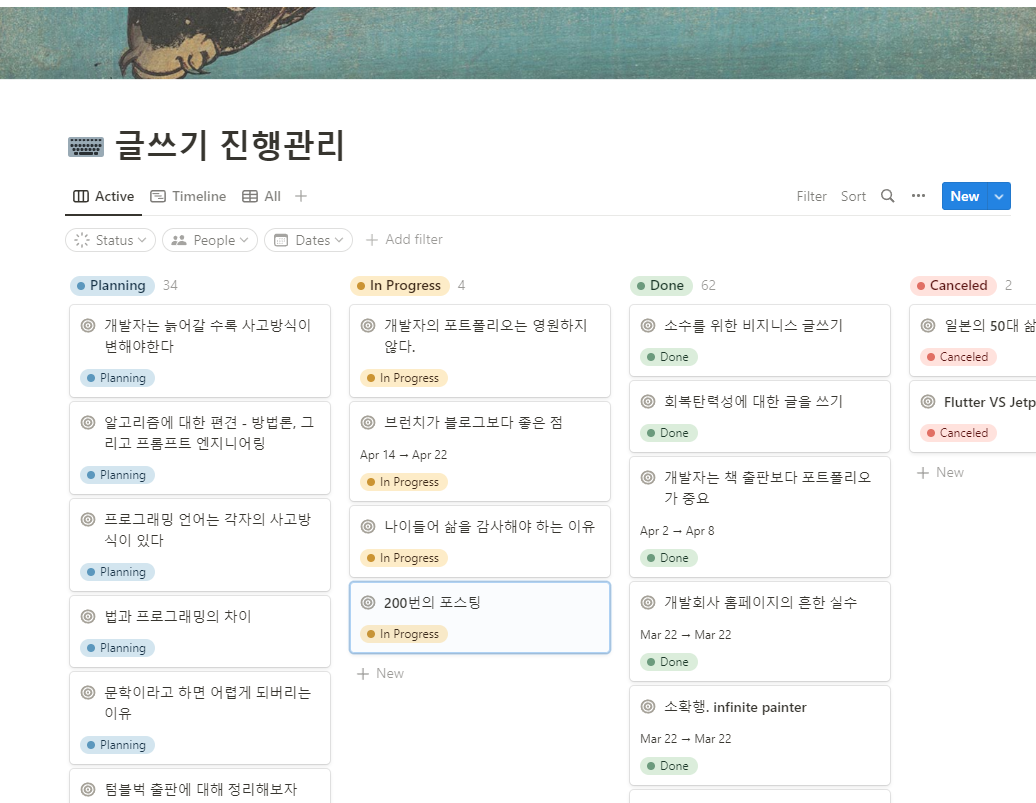Click target icon of 브런치가 블로그보다 좋은 점 card
1036x803 pixels.
pyautogui.click(x=368, y=422)
